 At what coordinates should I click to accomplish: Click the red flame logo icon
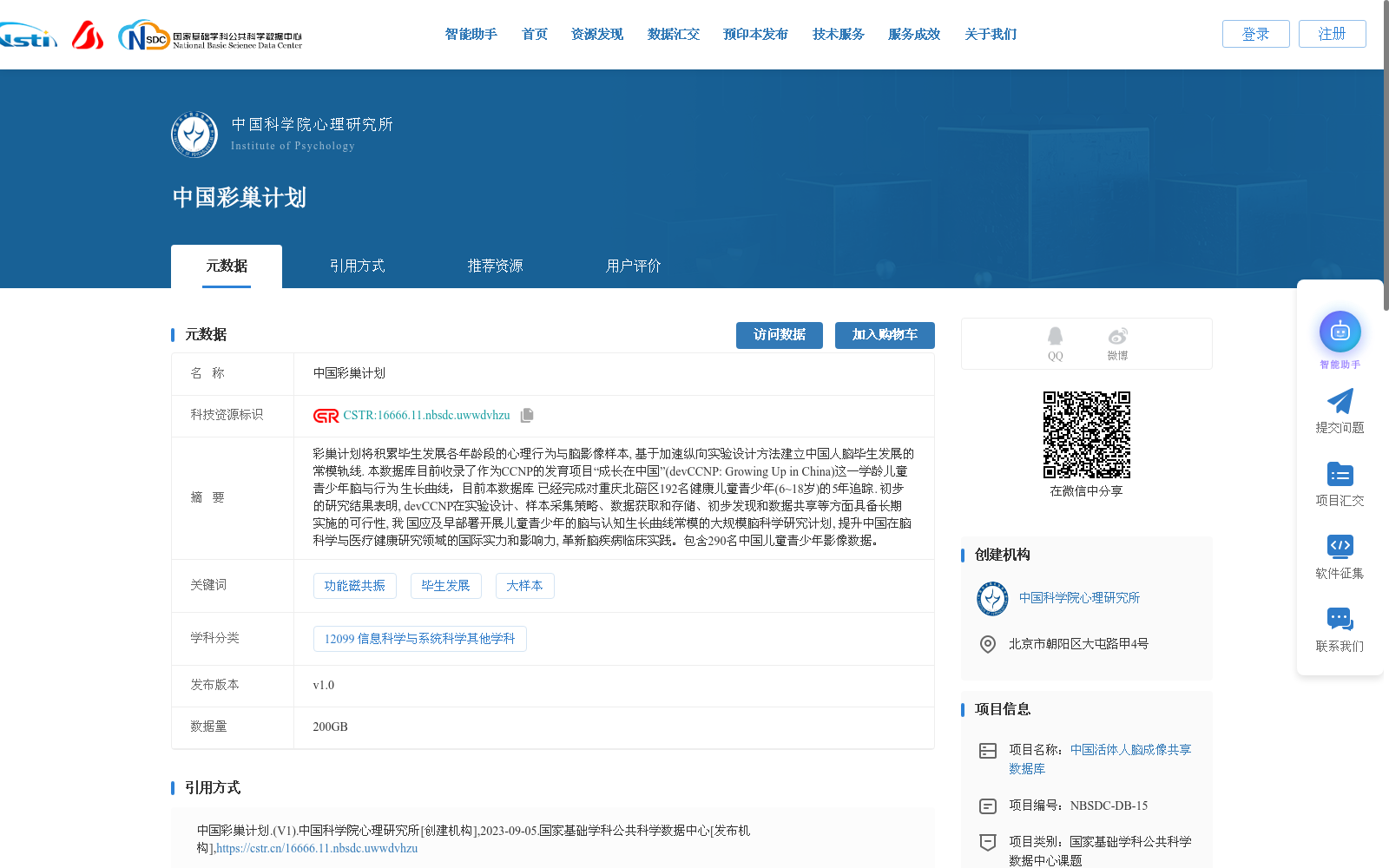click(88, 35)
